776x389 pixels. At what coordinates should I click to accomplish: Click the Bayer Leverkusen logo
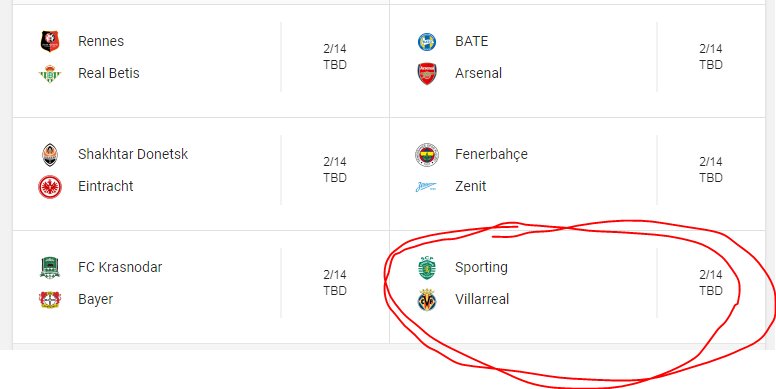click(49, 299)
